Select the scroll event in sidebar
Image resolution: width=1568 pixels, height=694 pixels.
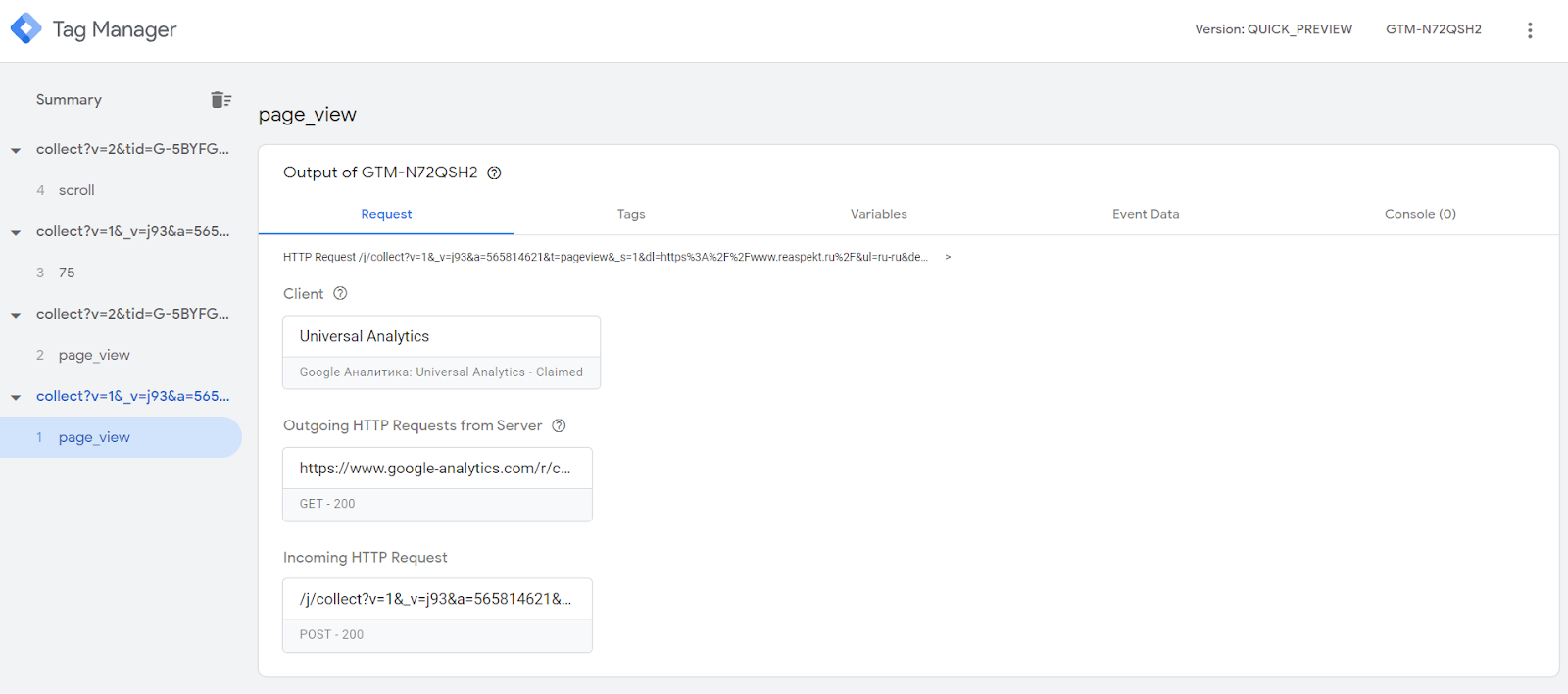pos(76,190)
